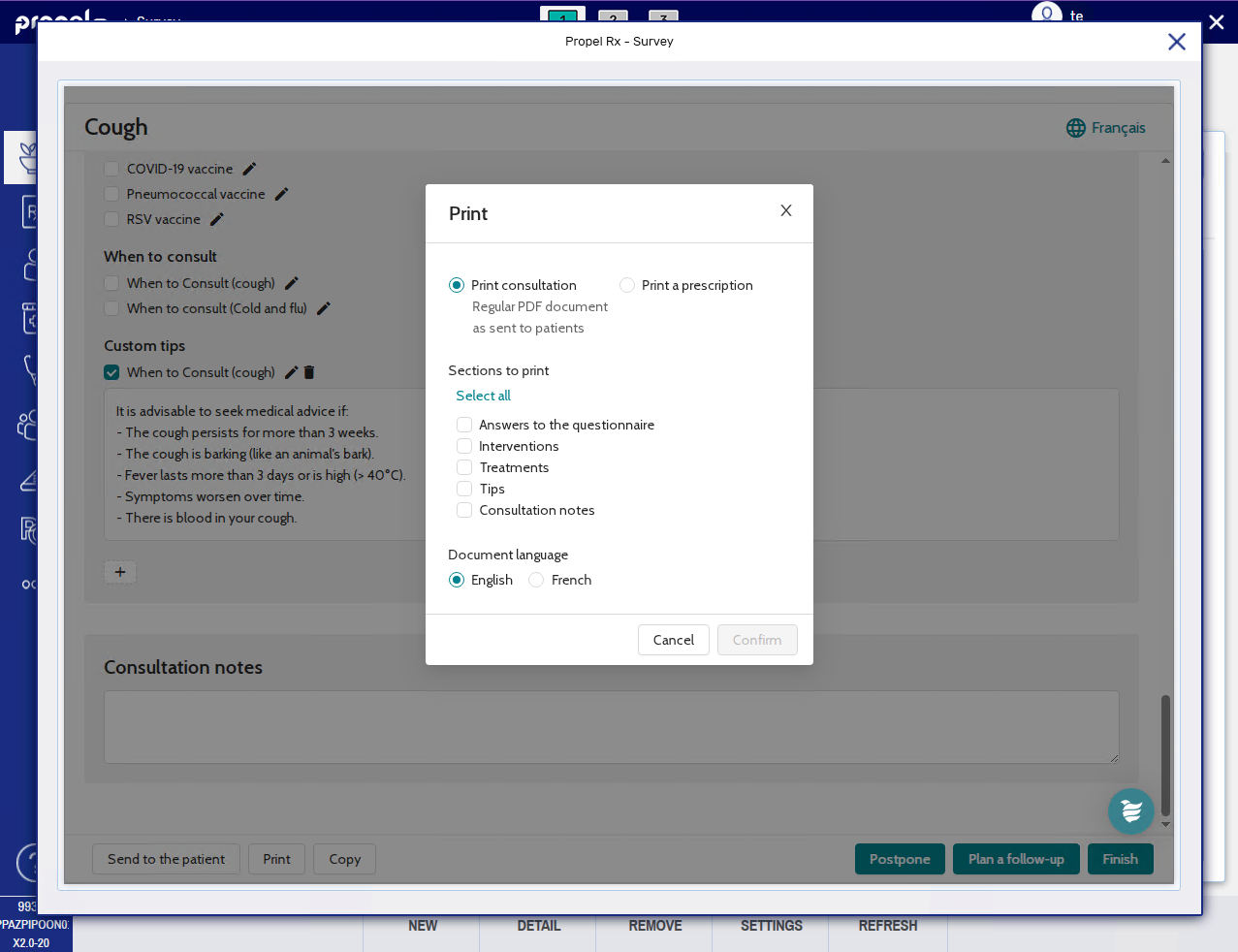Click the pencil icon beside COVID-19 vaccine
This screenshot has height=952, width=1238.
click(x=249, y=169)
